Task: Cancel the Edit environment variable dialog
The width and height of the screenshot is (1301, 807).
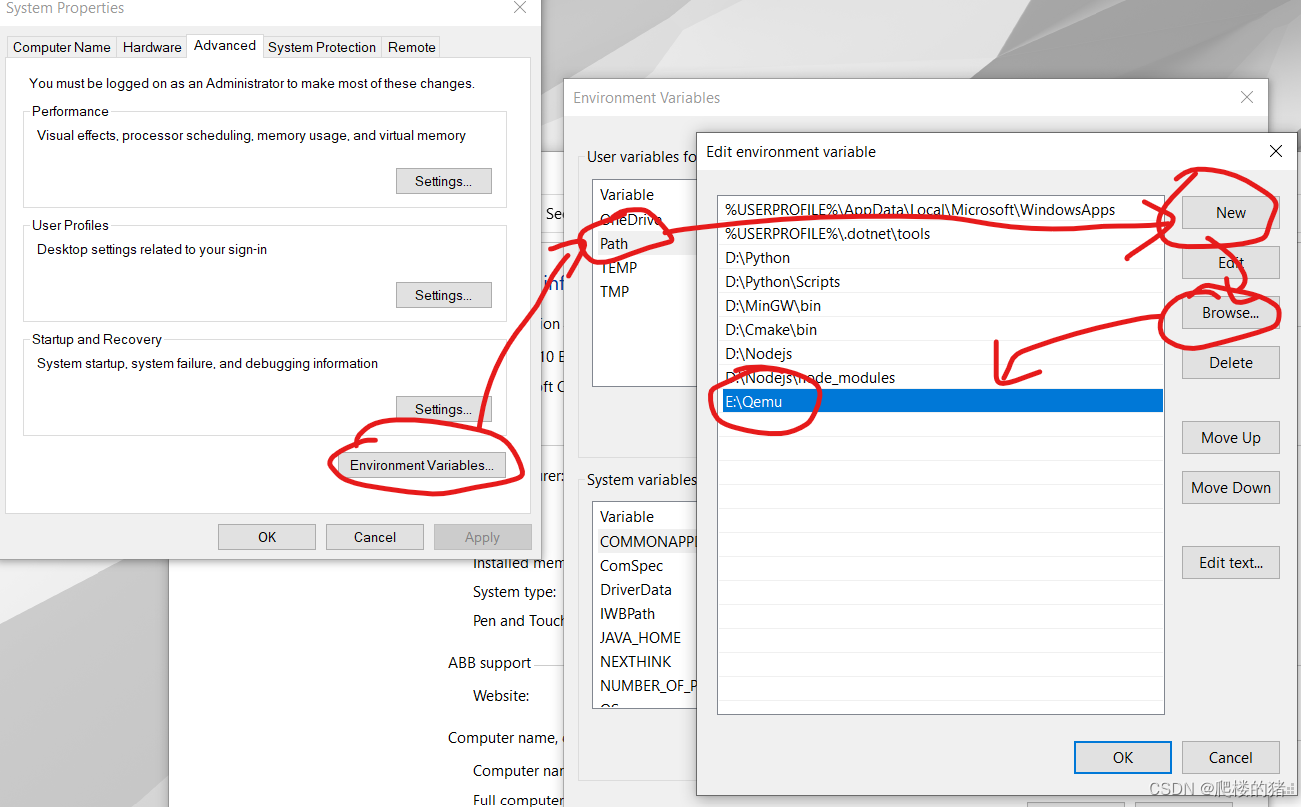Action: pos(1231,757)
